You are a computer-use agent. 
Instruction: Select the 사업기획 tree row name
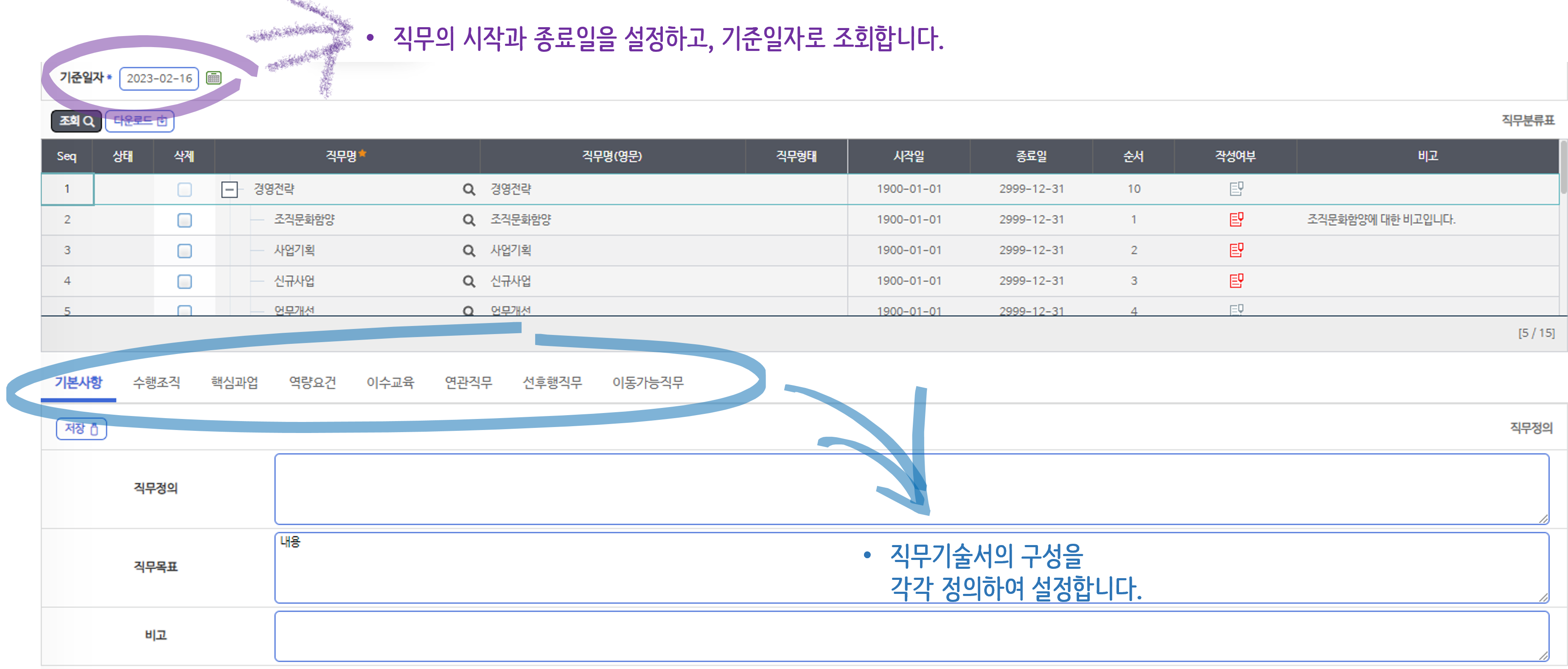294,250
